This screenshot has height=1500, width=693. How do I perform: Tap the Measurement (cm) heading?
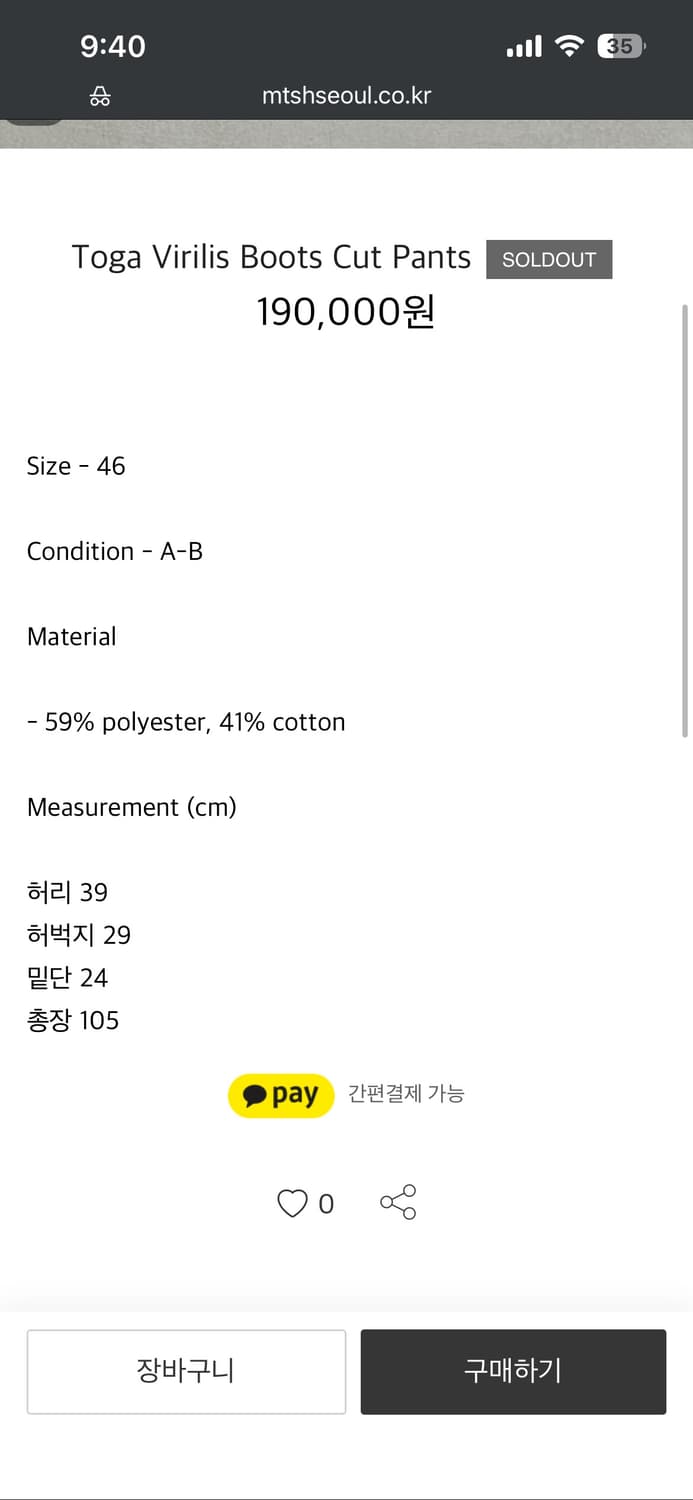point(131,807)
